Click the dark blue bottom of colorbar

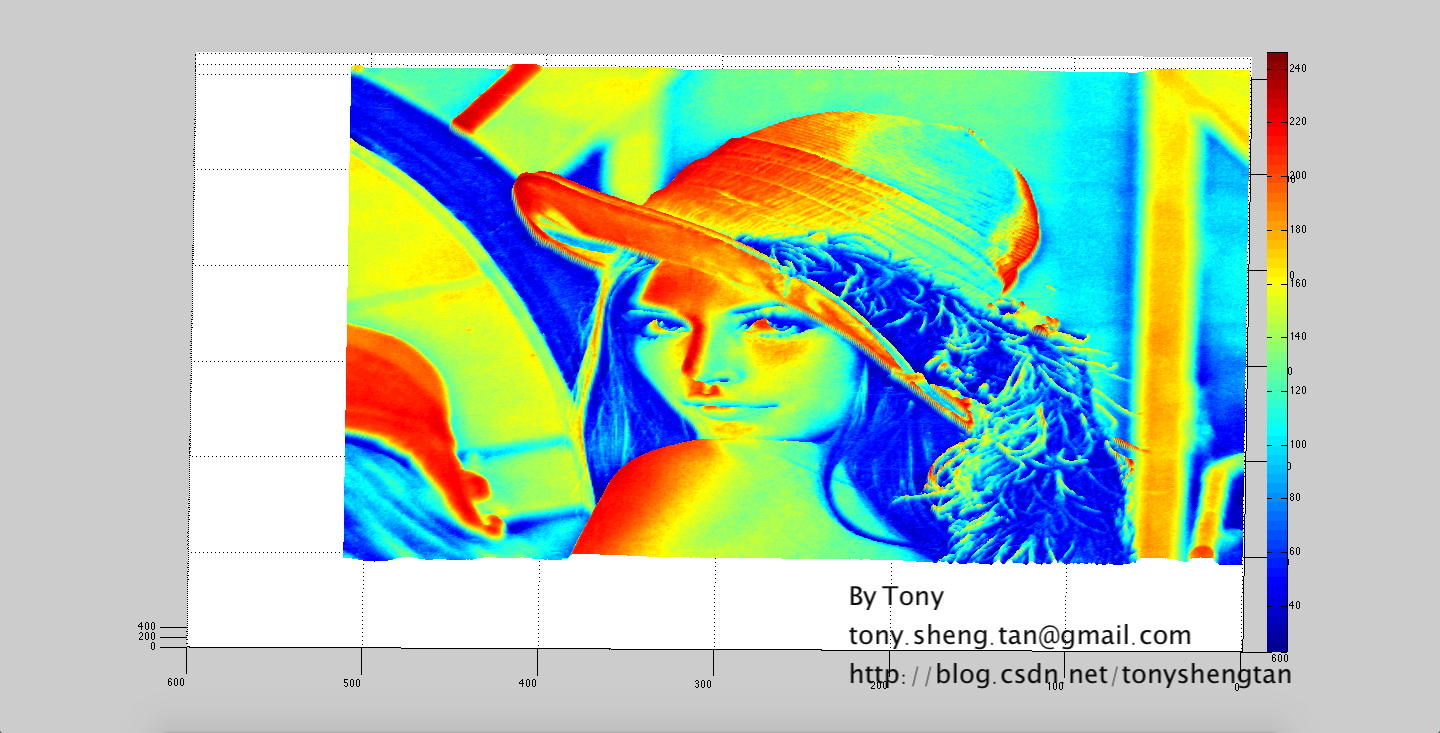[1277, 638]
